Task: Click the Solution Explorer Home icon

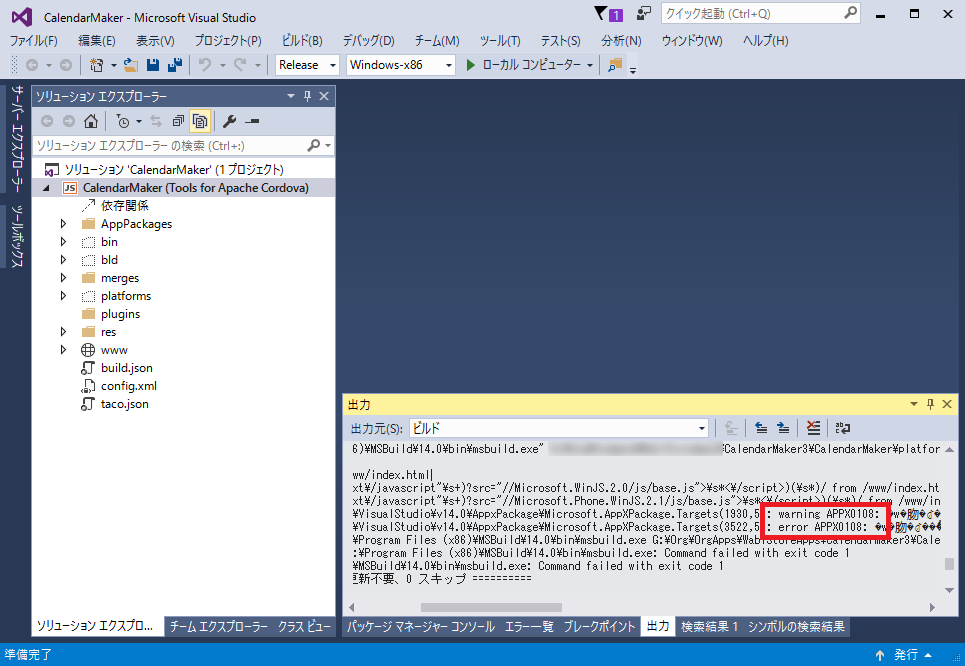Action: coord(91,121)
